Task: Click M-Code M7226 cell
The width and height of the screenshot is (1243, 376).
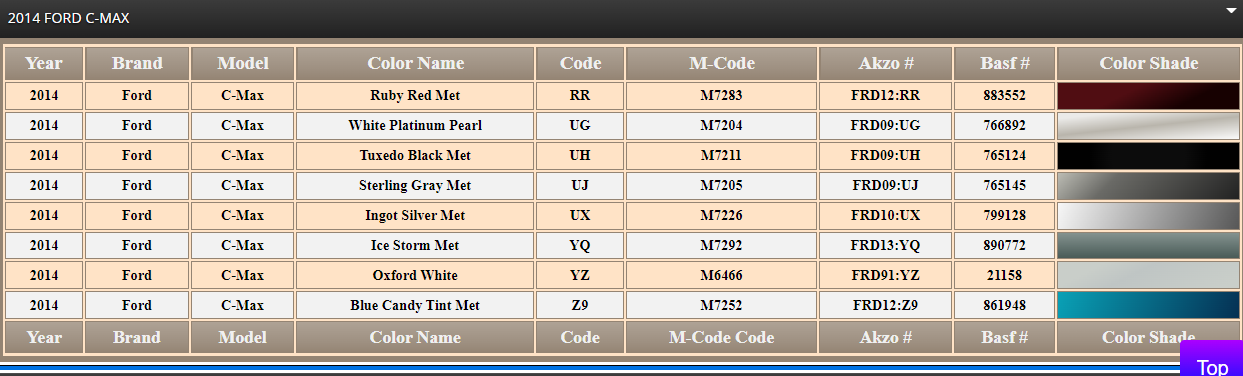Action: 722,216
